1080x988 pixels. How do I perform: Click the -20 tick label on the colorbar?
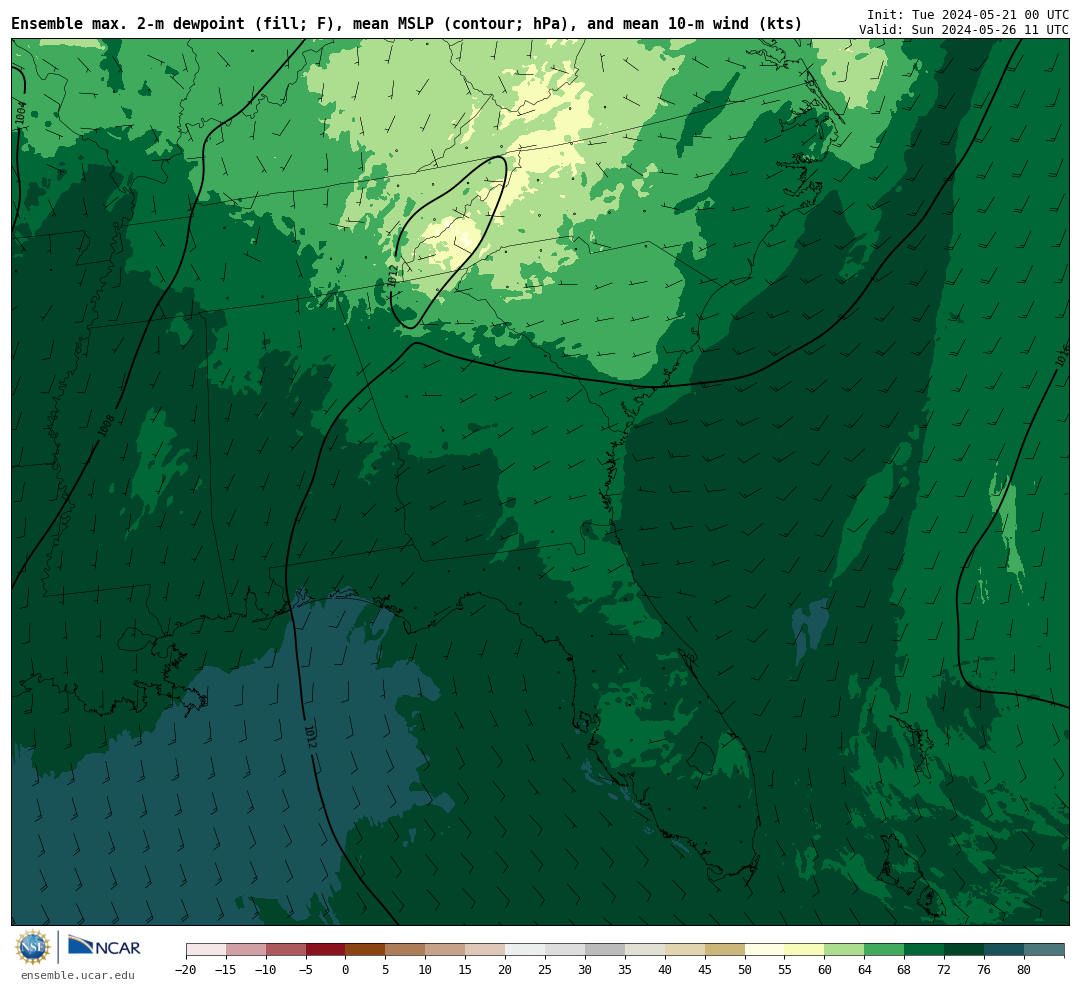coord(186,969)
